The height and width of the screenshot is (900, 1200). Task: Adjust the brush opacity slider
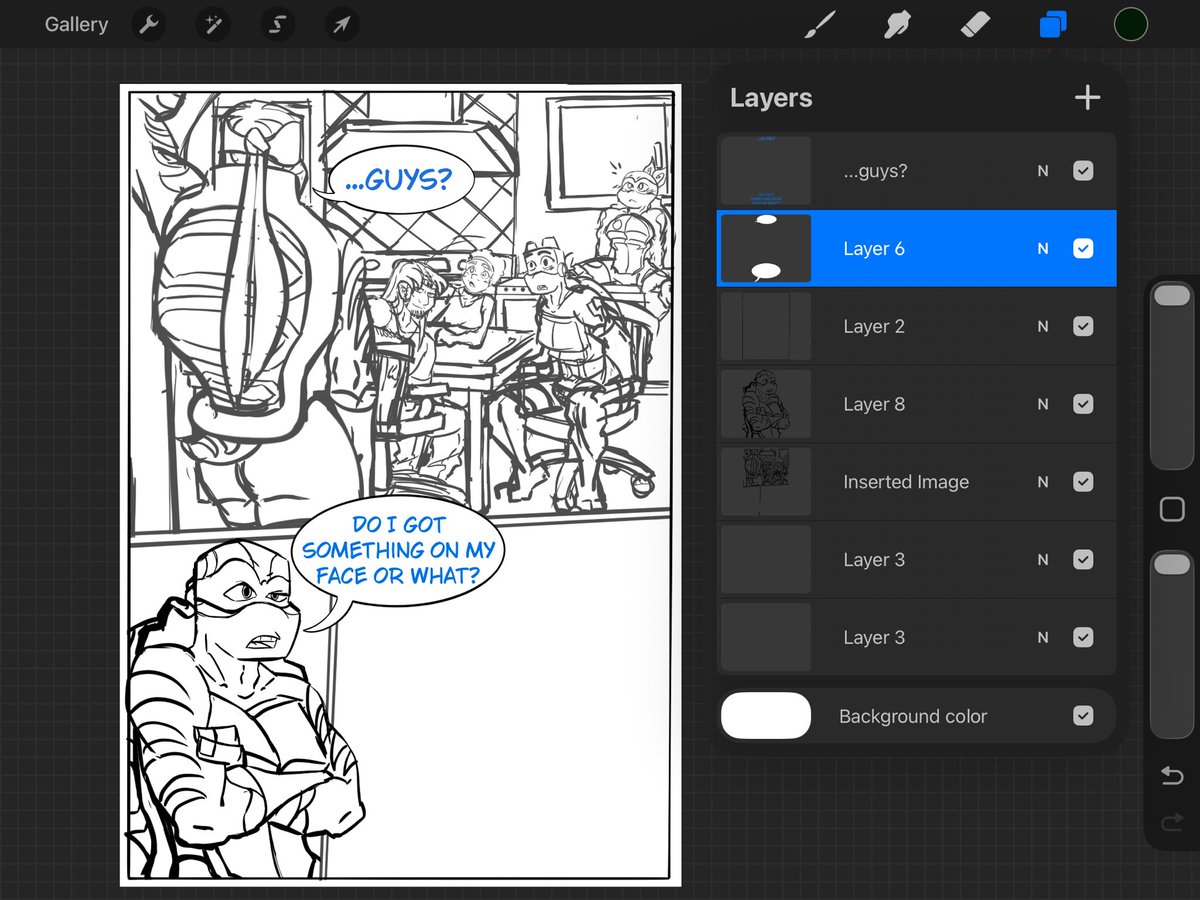(x=1172, y=644)
